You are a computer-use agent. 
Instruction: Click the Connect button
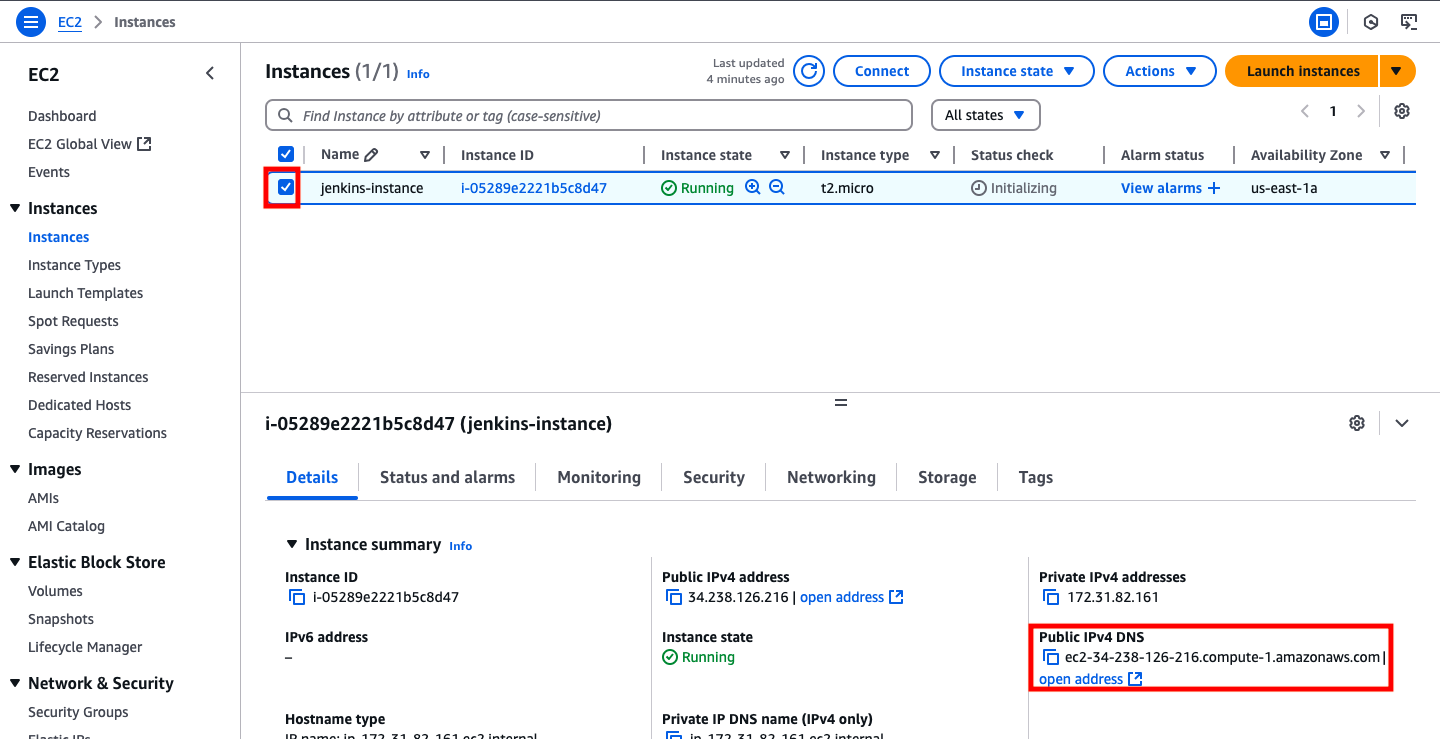tap(882, 71)
